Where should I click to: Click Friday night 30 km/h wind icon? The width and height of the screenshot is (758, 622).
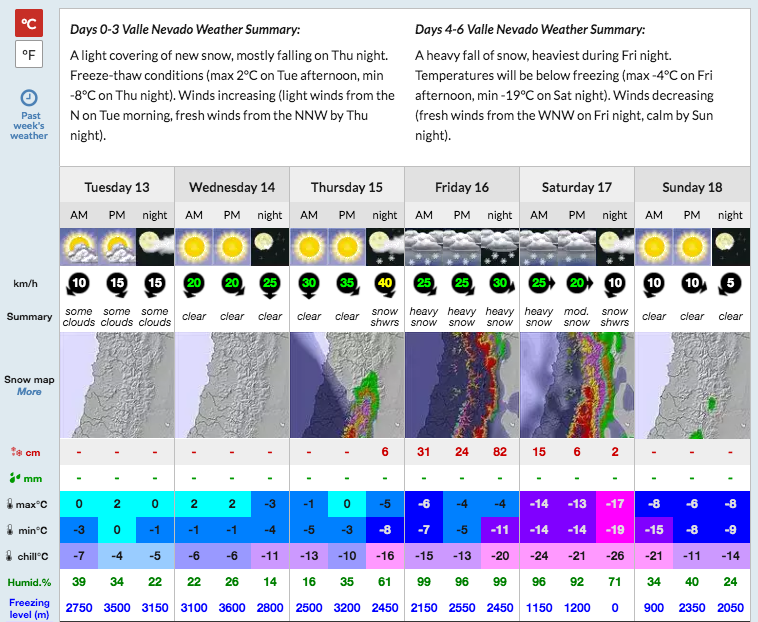tap(501, 284)
